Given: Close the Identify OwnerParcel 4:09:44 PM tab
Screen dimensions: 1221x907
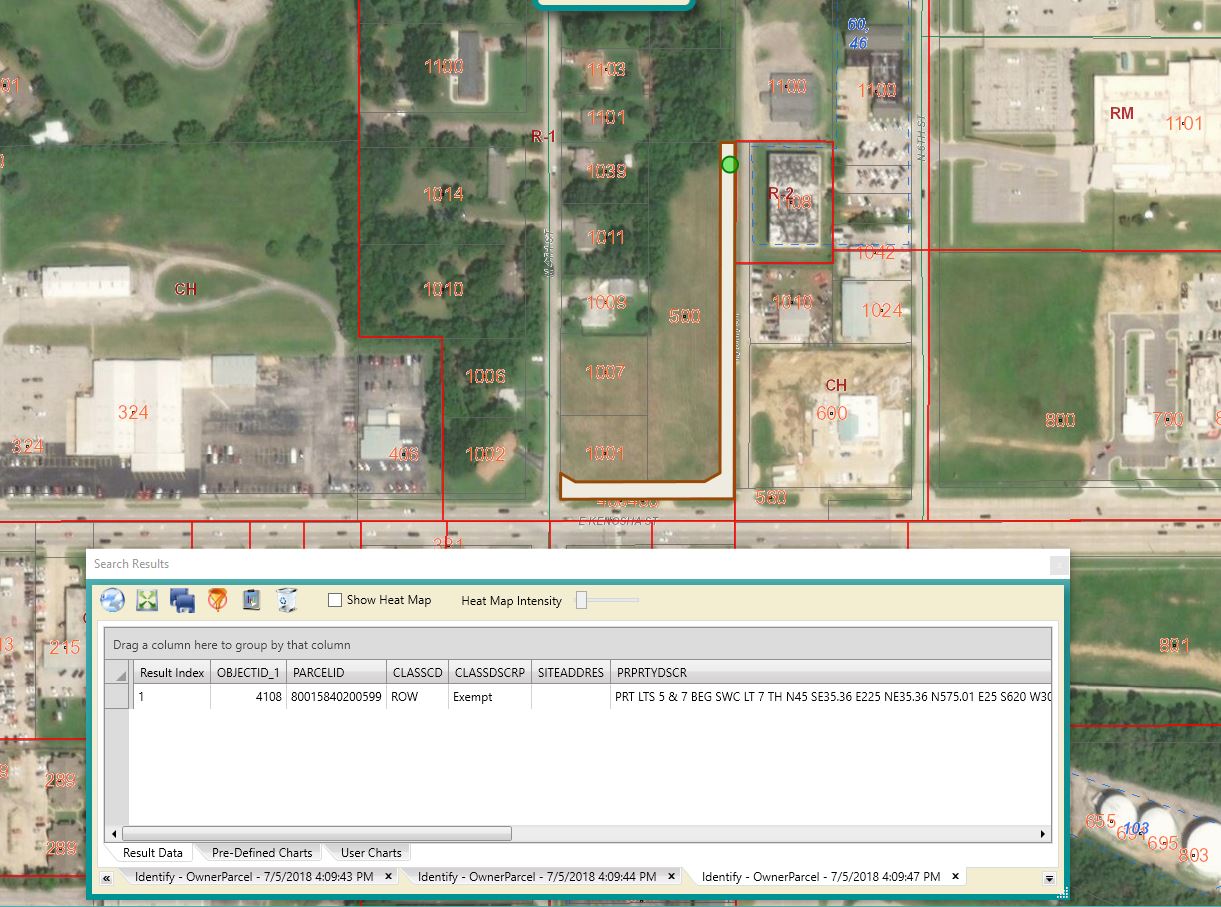Looking at the screenshot, I should [x=671, y=876].
